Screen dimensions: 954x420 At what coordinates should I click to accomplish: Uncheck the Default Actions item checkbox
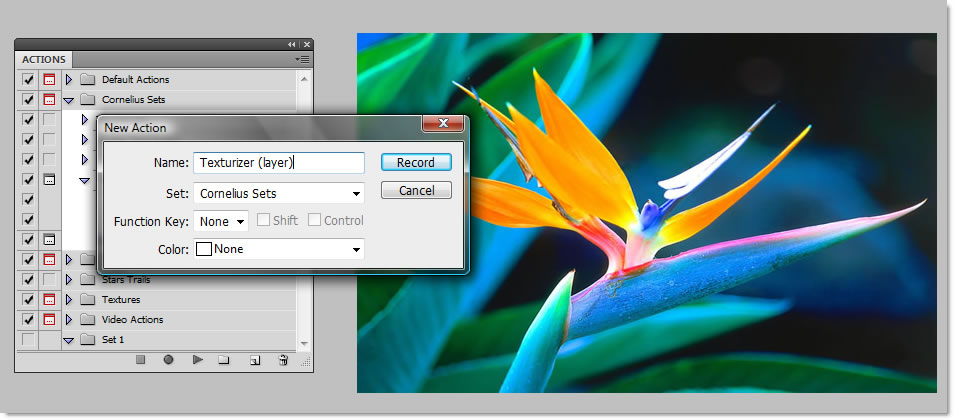click(28, 80)
